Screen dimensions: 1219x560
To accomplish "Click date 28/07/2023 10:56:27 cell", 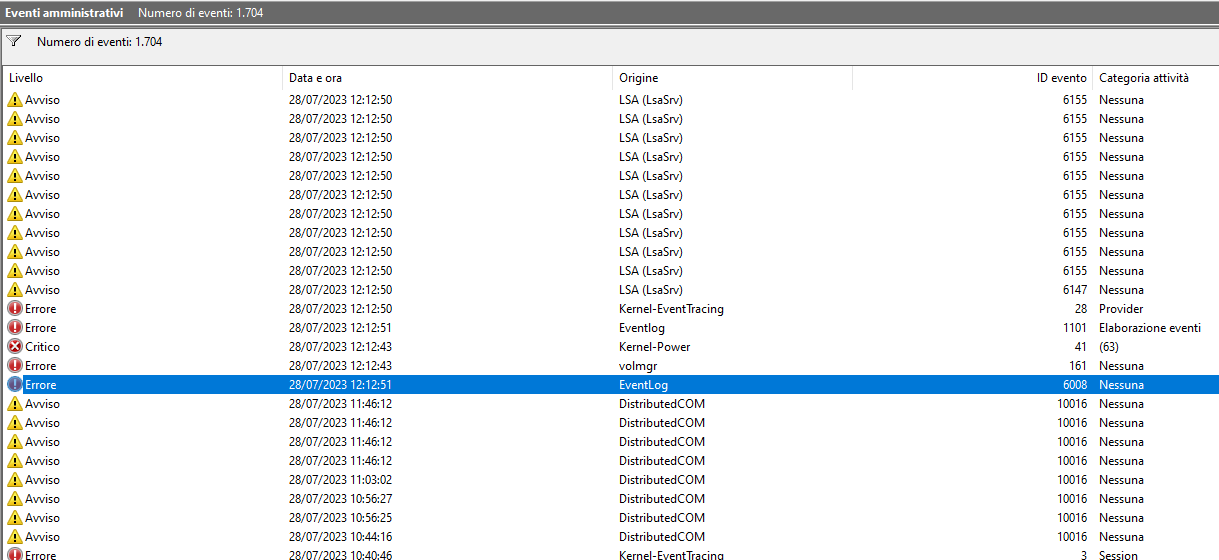I will click(340, 499).
